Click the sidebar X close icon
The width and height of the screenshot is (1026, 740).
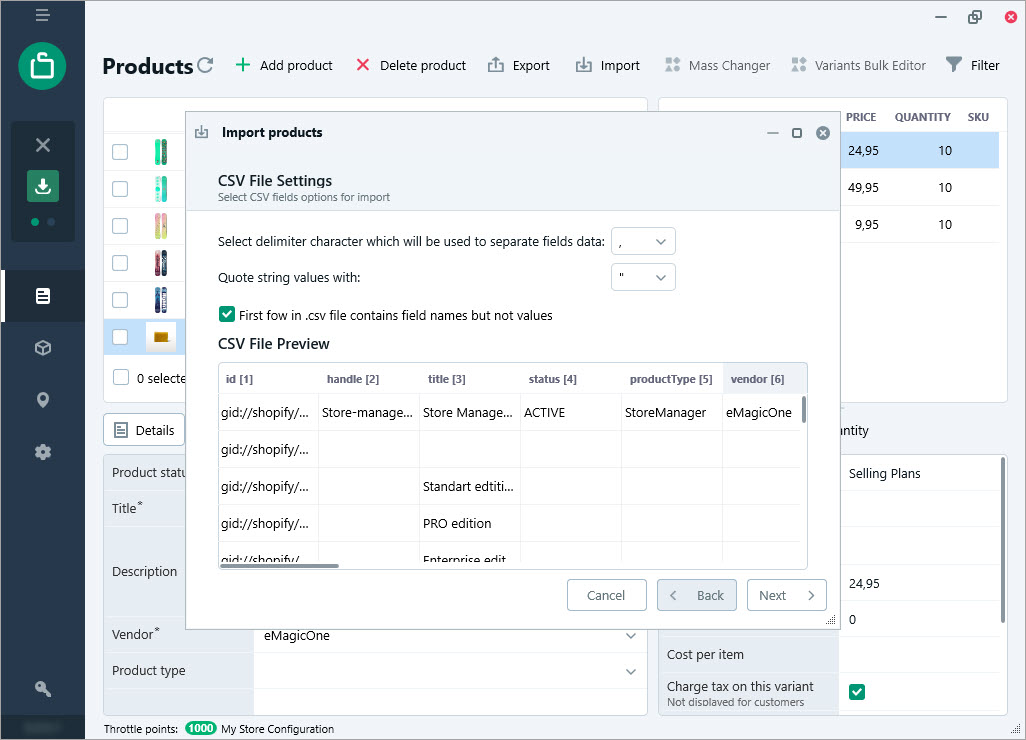click(43, 145)
